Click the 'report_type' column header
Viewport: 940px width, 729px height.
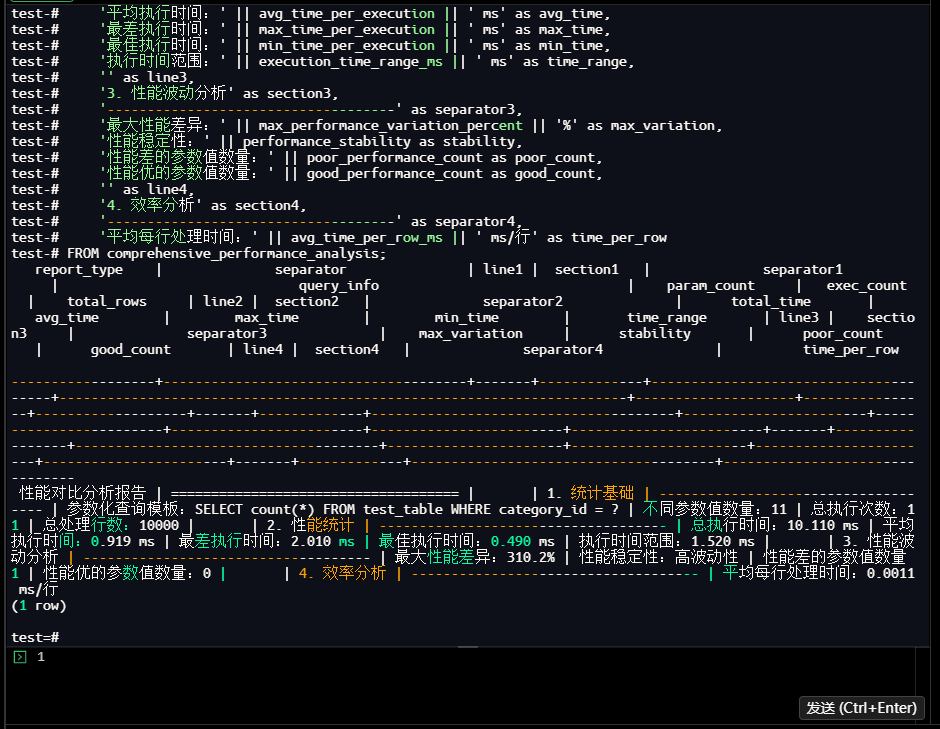[79, 270]
